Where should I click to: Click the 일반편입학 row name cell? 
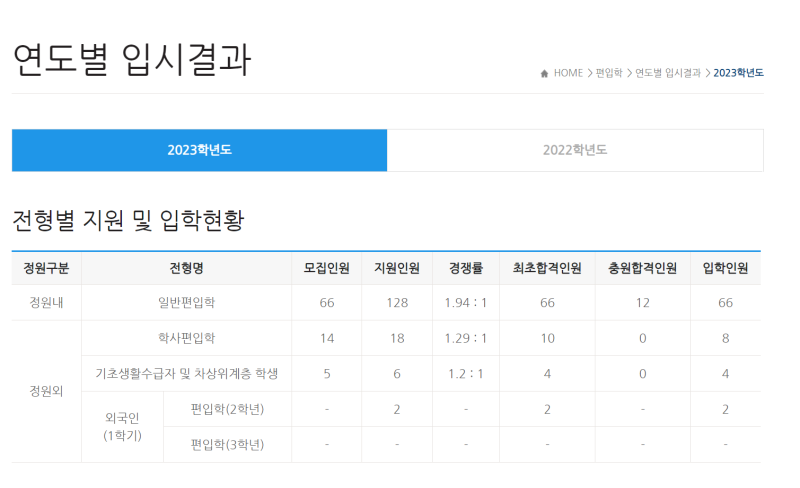tap(186, 303)
